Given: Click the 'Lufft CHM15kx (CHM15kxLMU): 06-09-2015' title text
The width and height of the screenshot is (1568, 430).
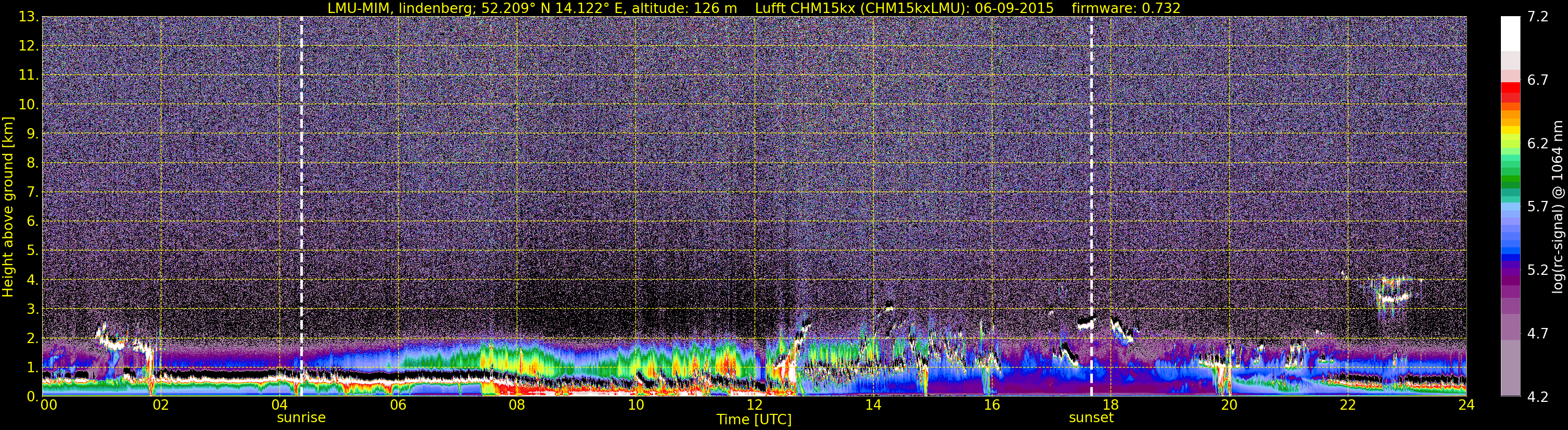Looking at the screenshot, I should coord(904,8).
